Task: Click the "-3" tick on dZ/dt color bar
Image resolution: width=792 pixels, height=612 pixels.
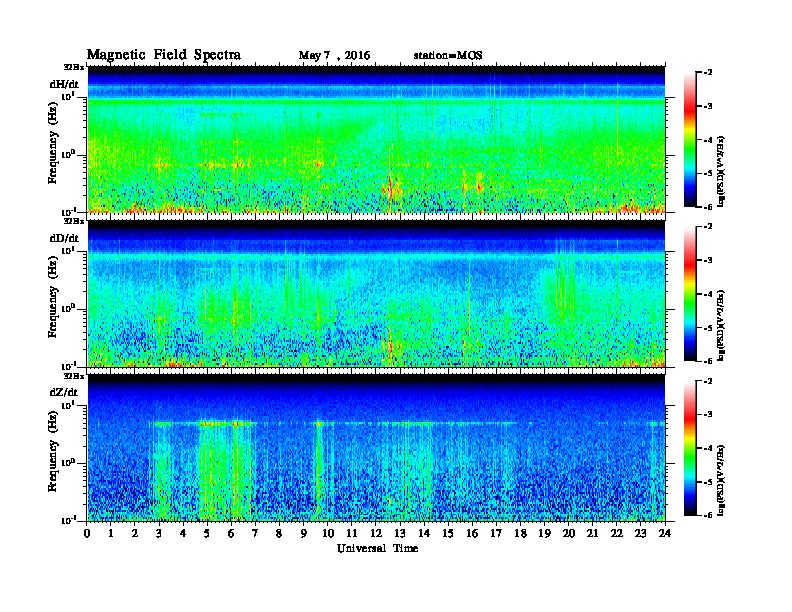Action: (x=708, y=415)
